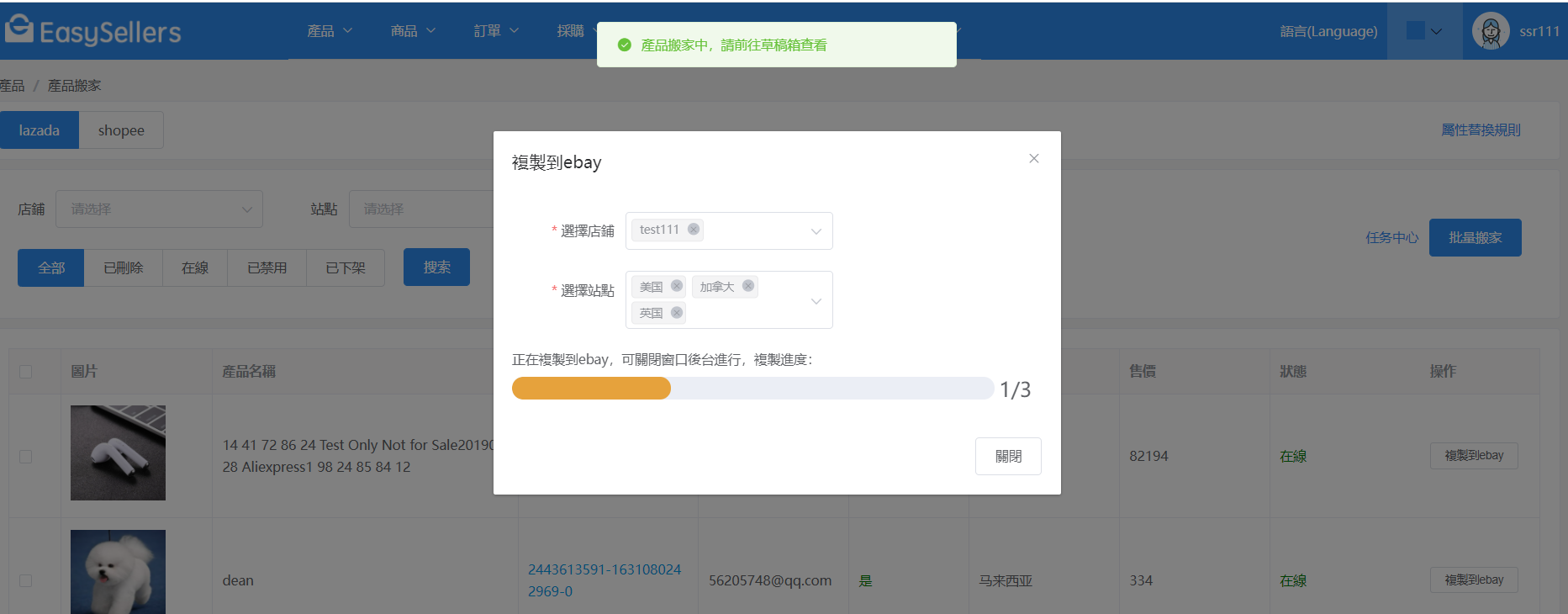Image resolution: width=1568 pixels, height=614 pixels.
Task: Select the 已刪除 status filter
Action: click(124, 267)
